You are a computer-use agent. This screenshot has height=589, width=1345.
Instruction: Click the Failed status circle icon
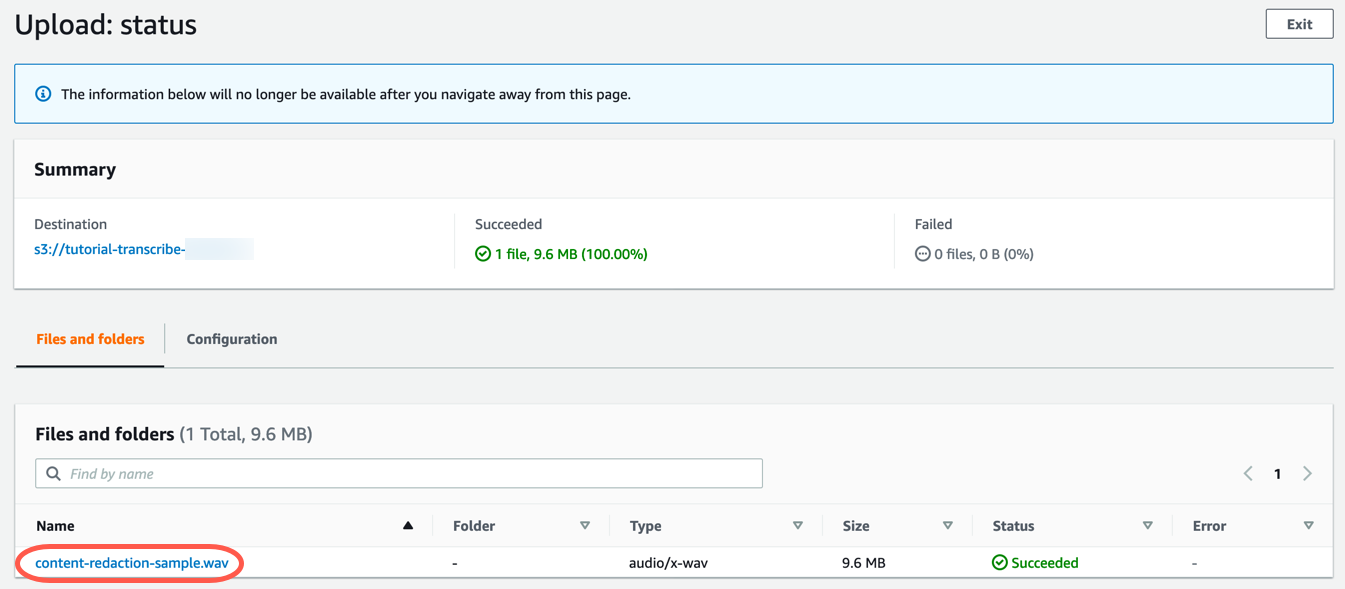point(922,254)
